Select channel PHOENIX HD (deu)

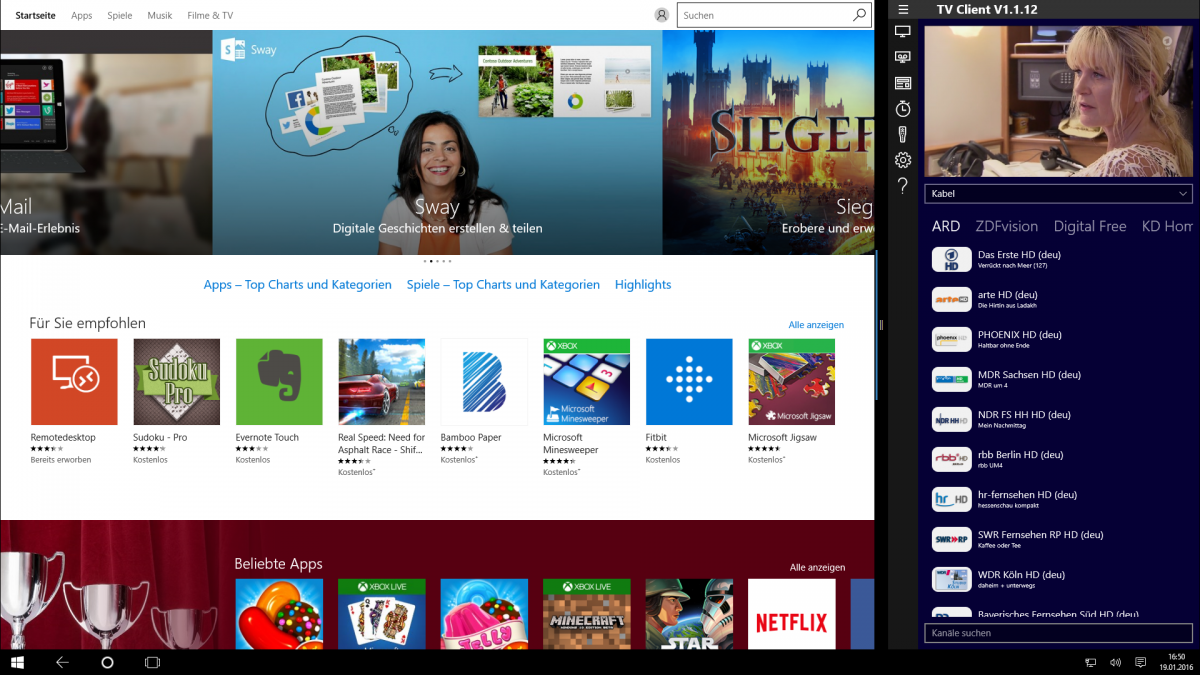click(x=1058, y=340)
